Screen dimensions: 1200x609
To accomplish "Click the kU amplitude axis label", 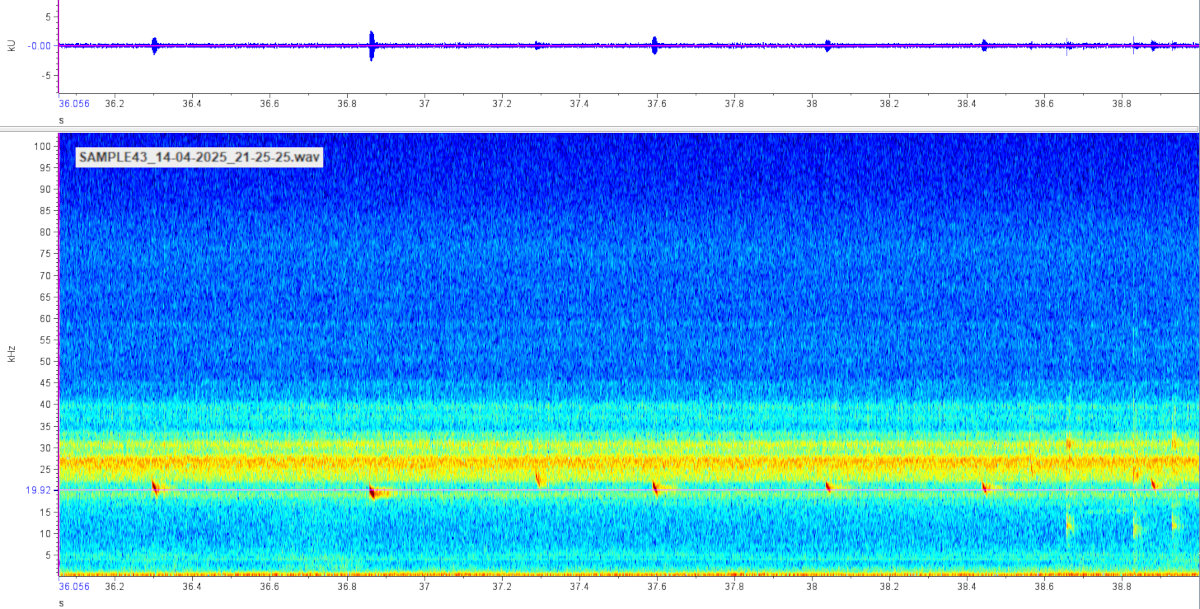I will pyautogui.click(x=11, y=45).
